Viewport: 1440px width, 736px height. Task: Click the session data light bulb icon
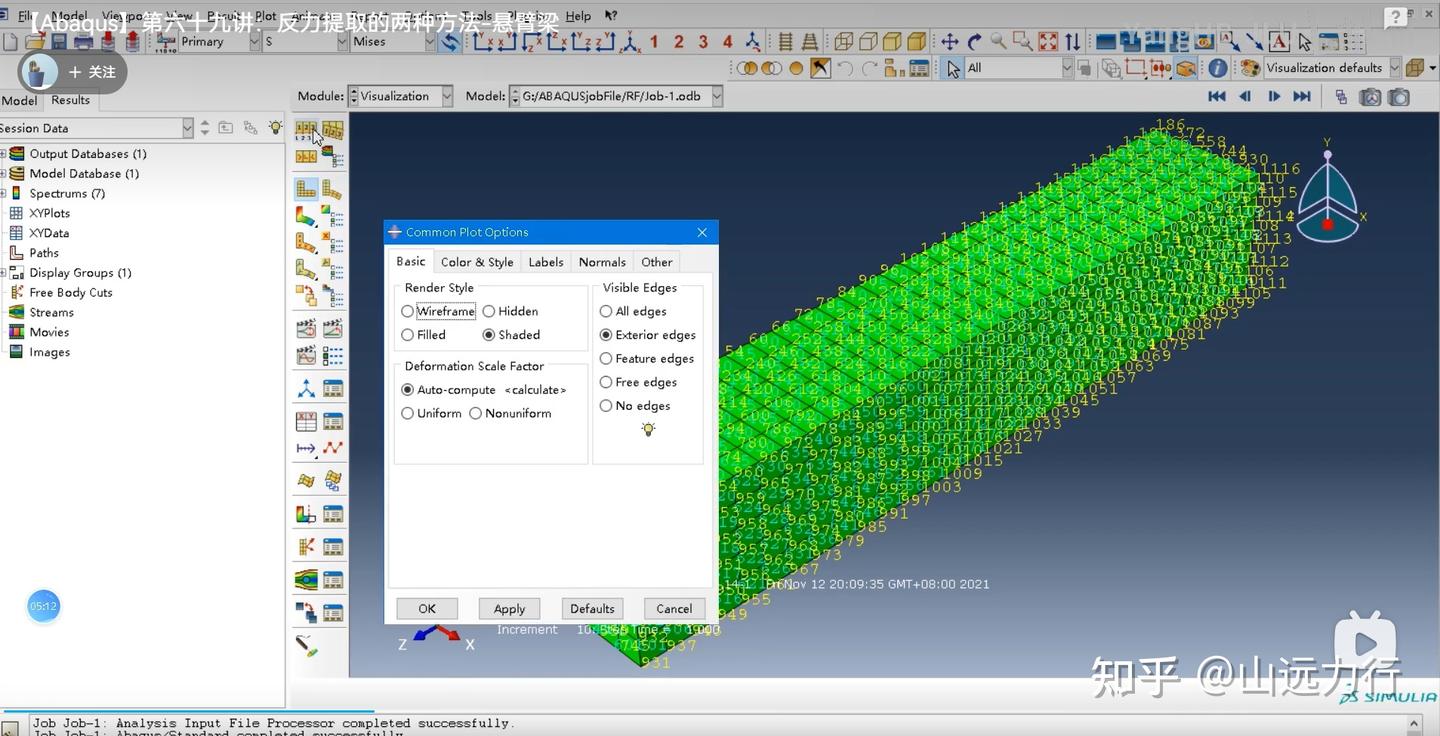(275, 128)
